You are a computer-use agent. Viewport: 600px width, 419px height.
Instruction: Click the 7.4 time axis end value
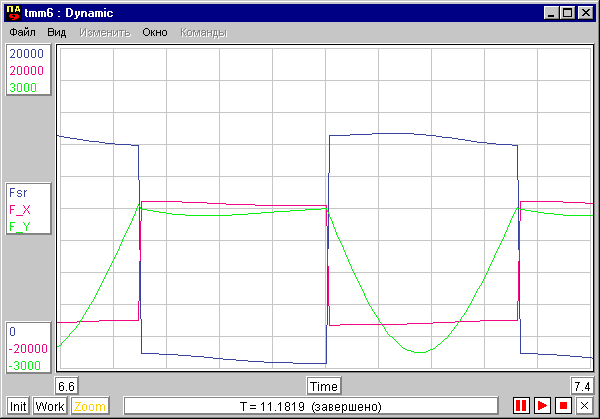(582, 386)
